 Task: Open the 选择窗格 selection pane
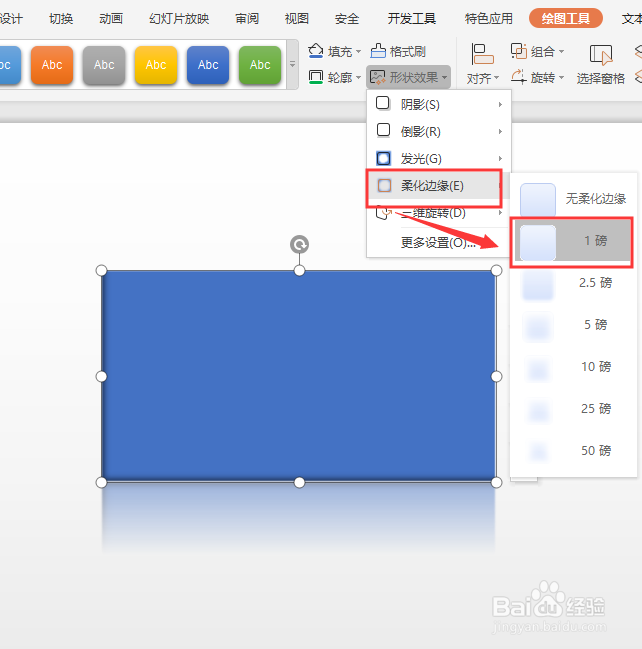click(601, 65)
